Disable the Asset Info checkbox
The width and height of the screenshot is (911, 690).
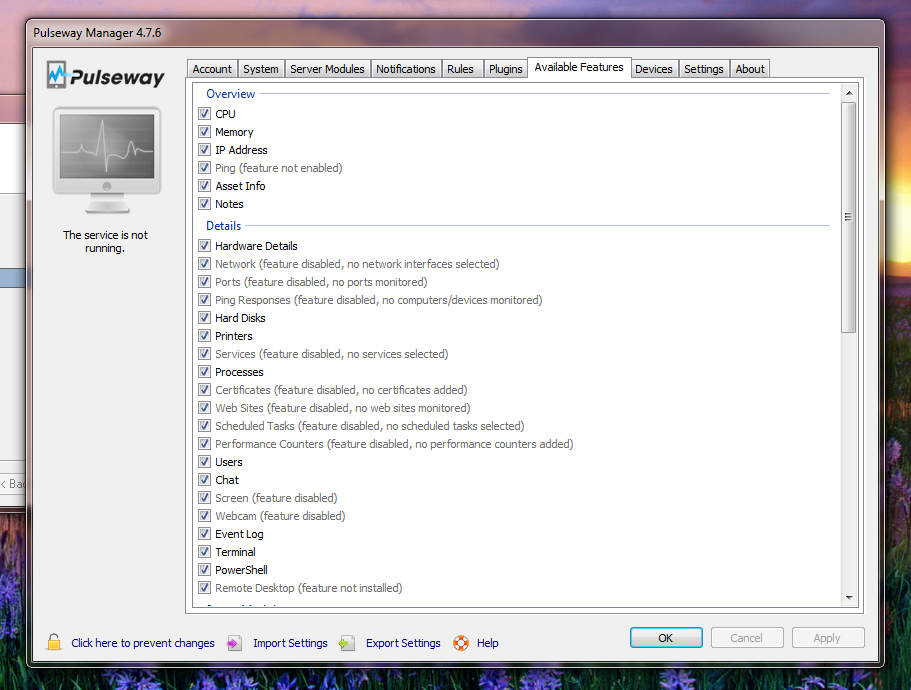[204, 186]
